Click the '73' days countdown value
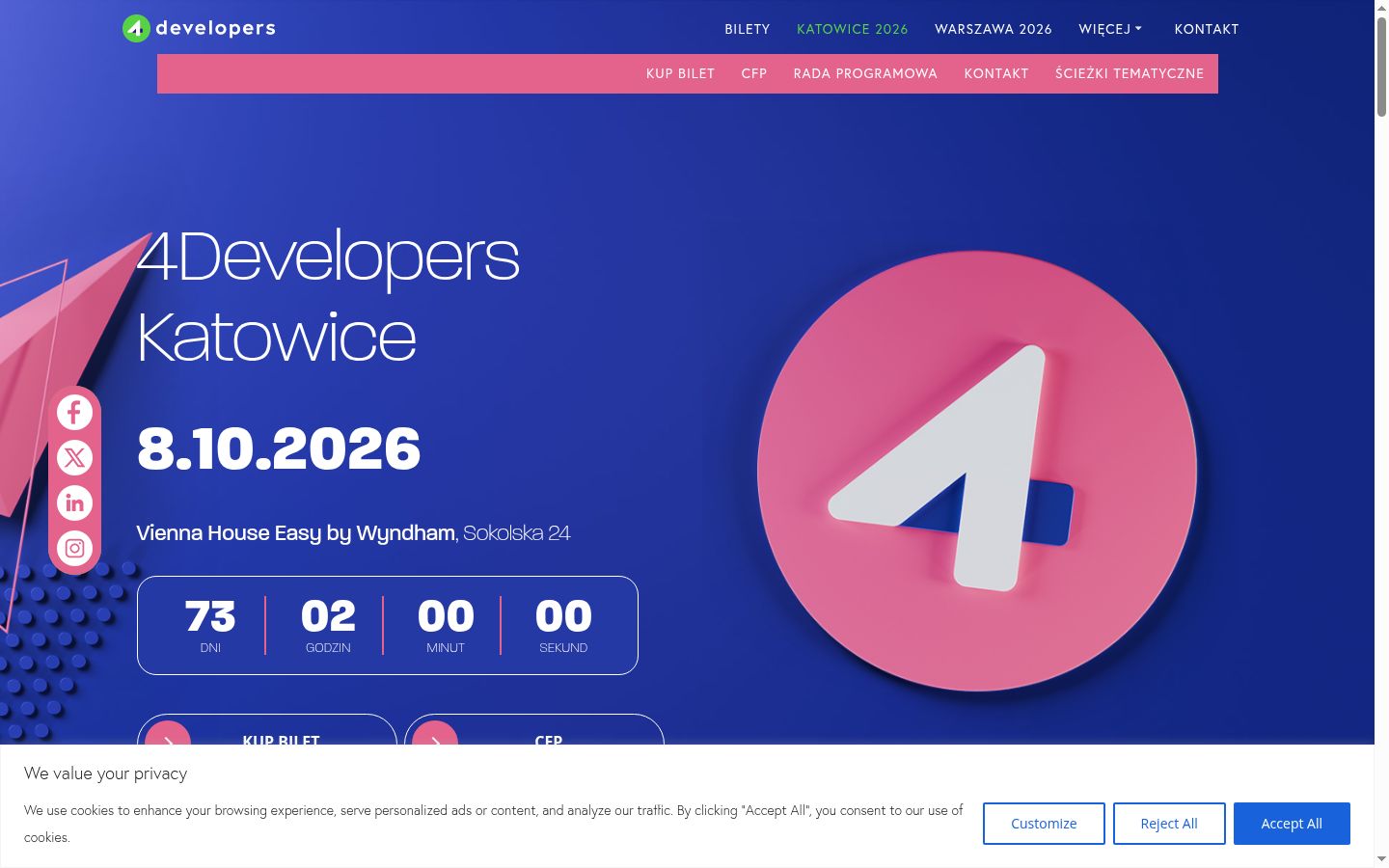Viewport: 1389px width, 868px height. pos(210,615)
